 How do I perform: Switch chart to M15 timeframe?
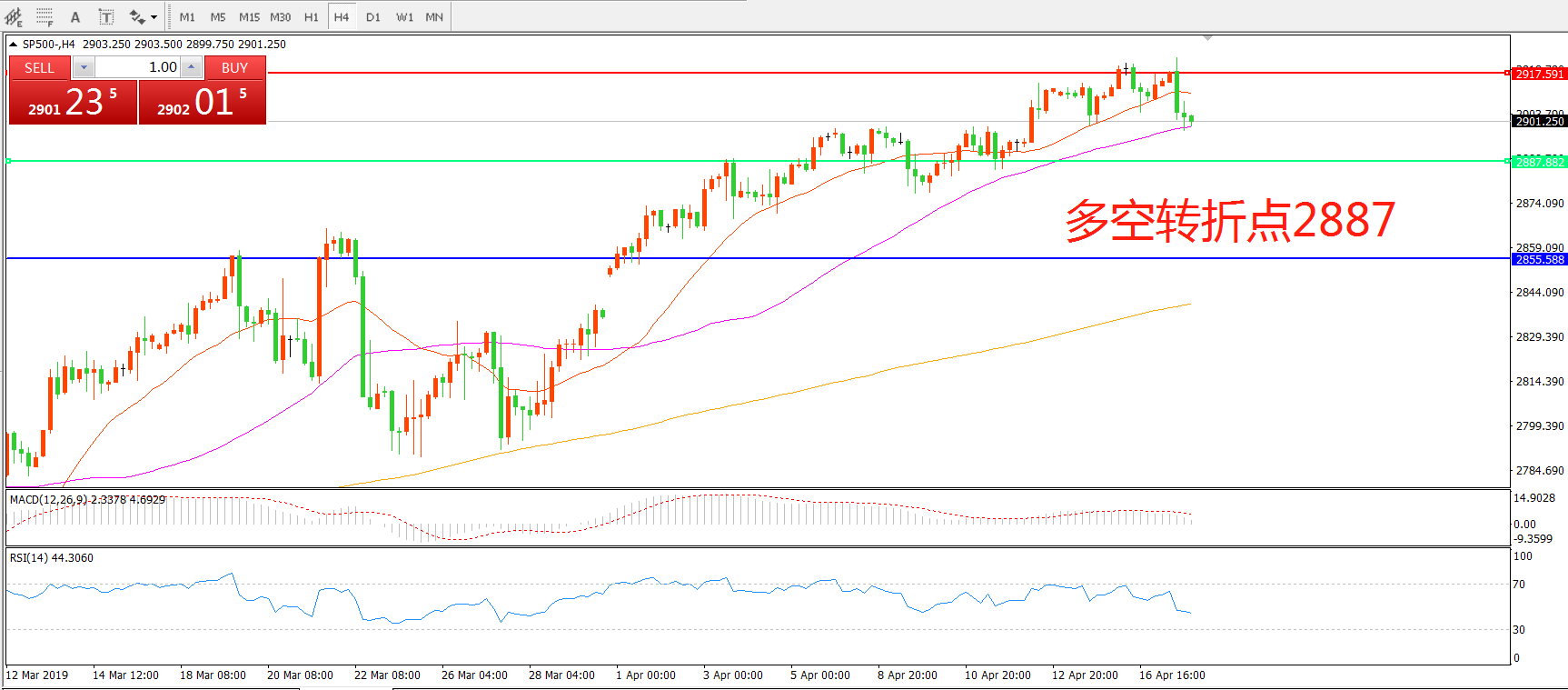[x=249, y=16]
